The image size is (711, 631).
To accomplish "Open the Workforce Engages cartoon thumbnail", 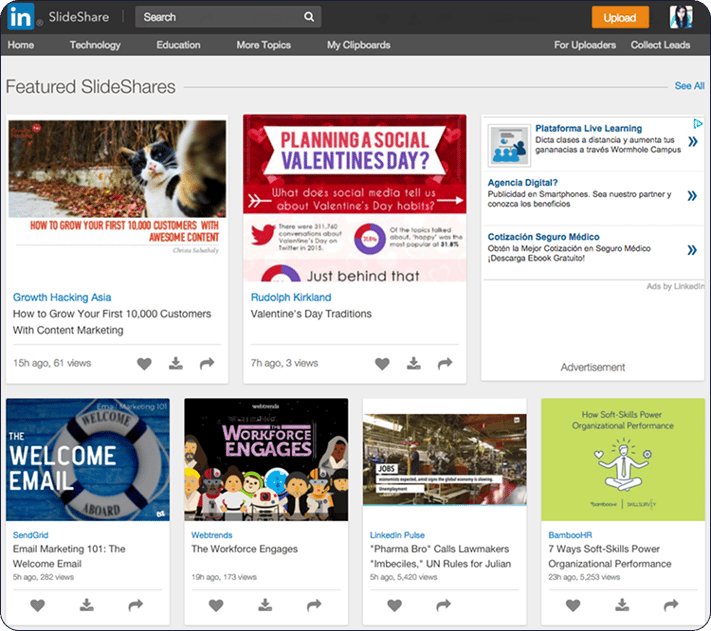I will click(266, 460).
